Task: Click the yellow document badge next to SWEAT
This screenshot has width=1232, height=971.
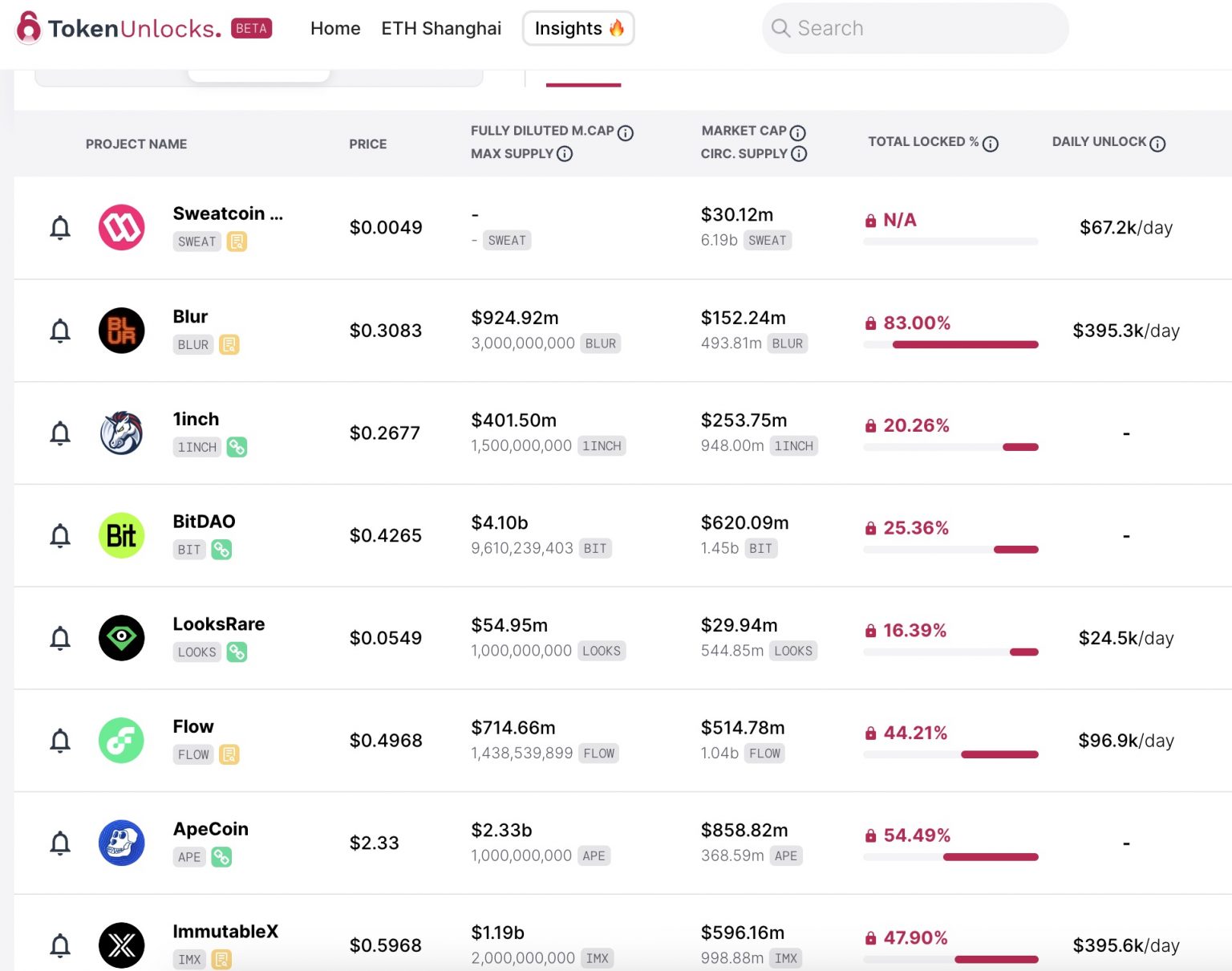Action: (237, 242)
